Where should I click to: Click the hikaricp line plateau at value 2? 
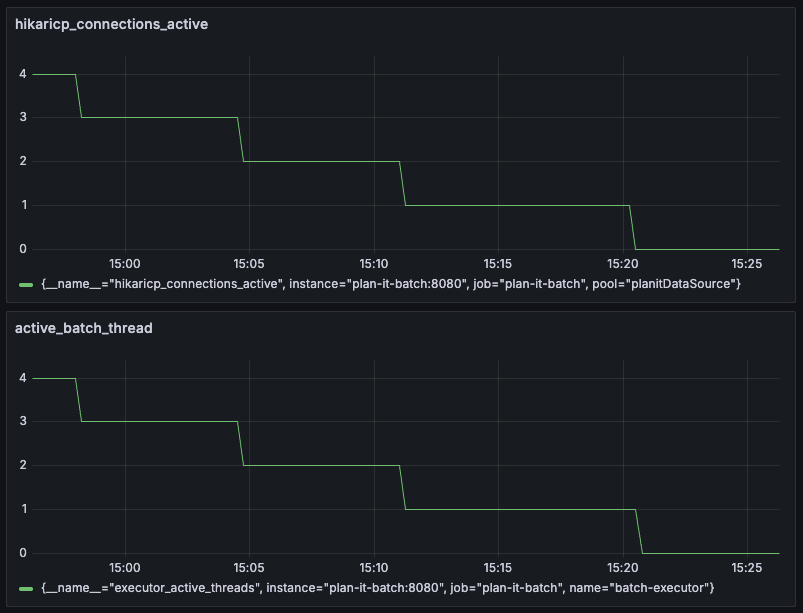coord(320,161)
